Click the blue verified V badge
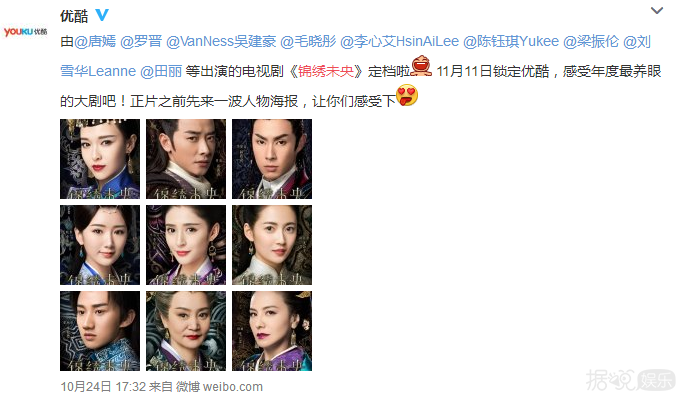 pyautogui.click(x=102, y=15)
